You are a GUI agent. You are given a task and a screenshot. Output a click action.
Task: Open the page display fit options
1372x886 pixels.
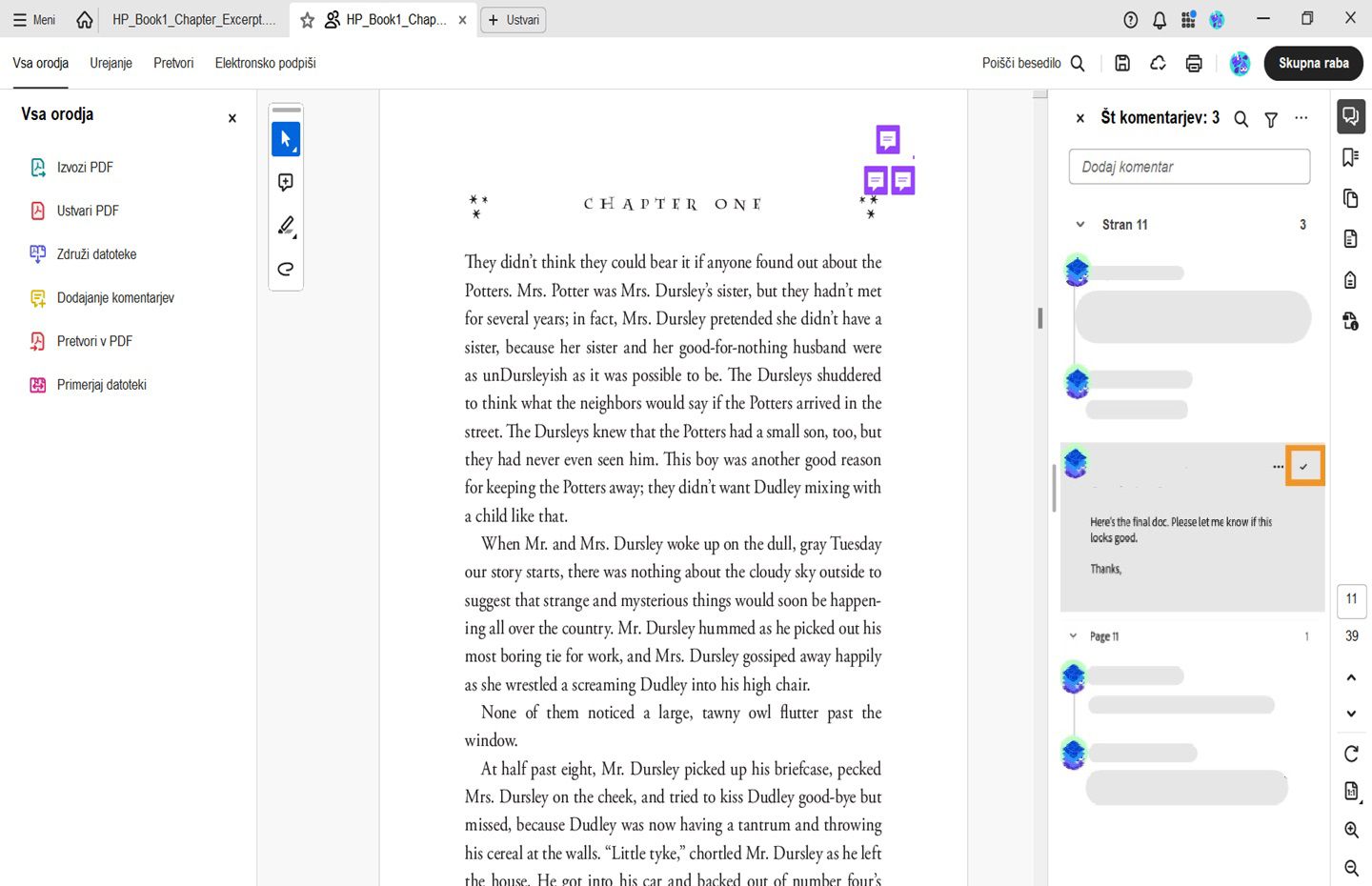(1351, 791)
